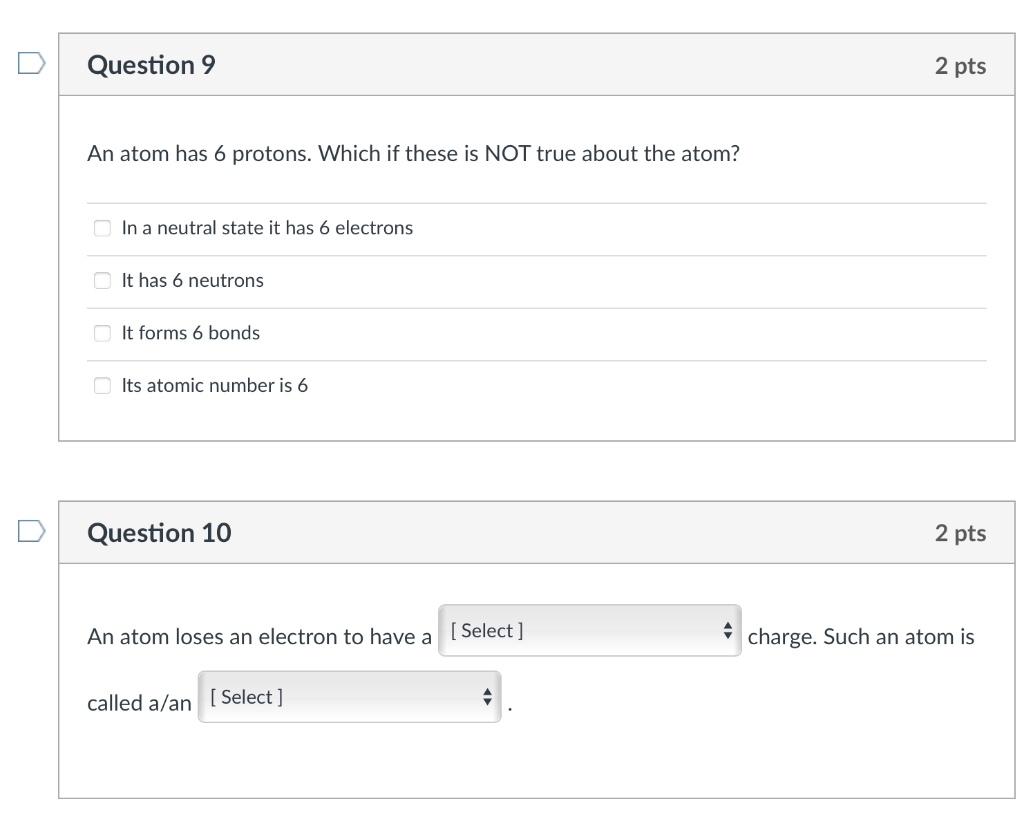Click the 'It forms 6 bonds' answer label text

(x=190, y=333)
